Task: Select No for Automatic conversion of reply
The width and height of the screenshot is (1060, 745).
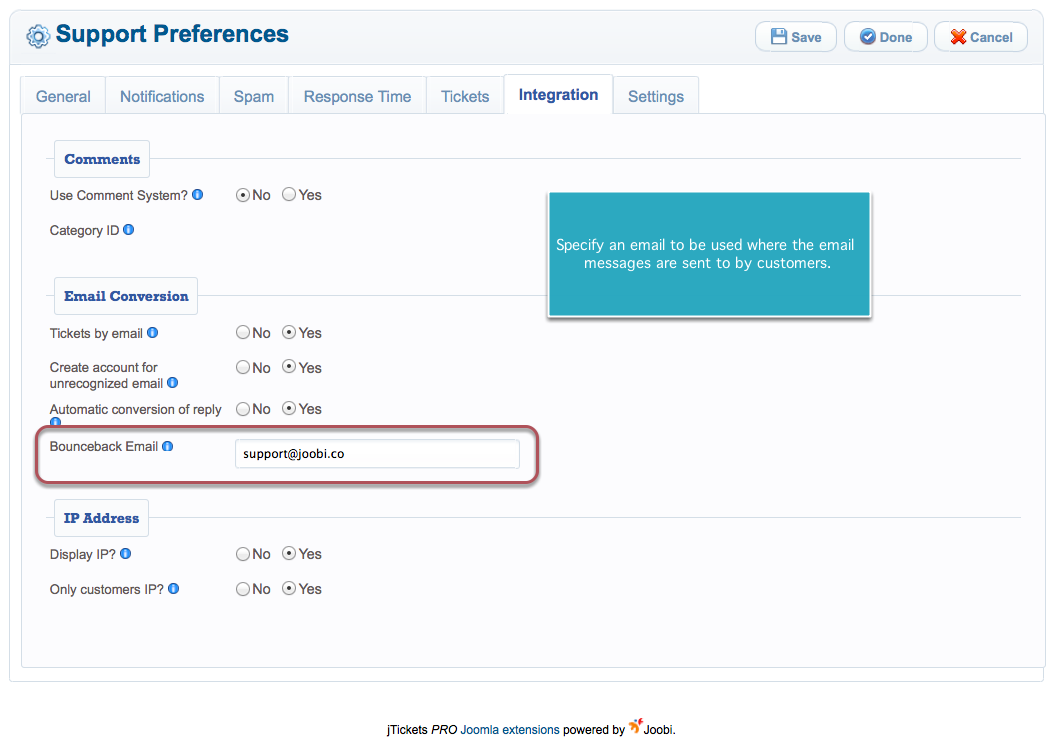Action: [243, 409]
